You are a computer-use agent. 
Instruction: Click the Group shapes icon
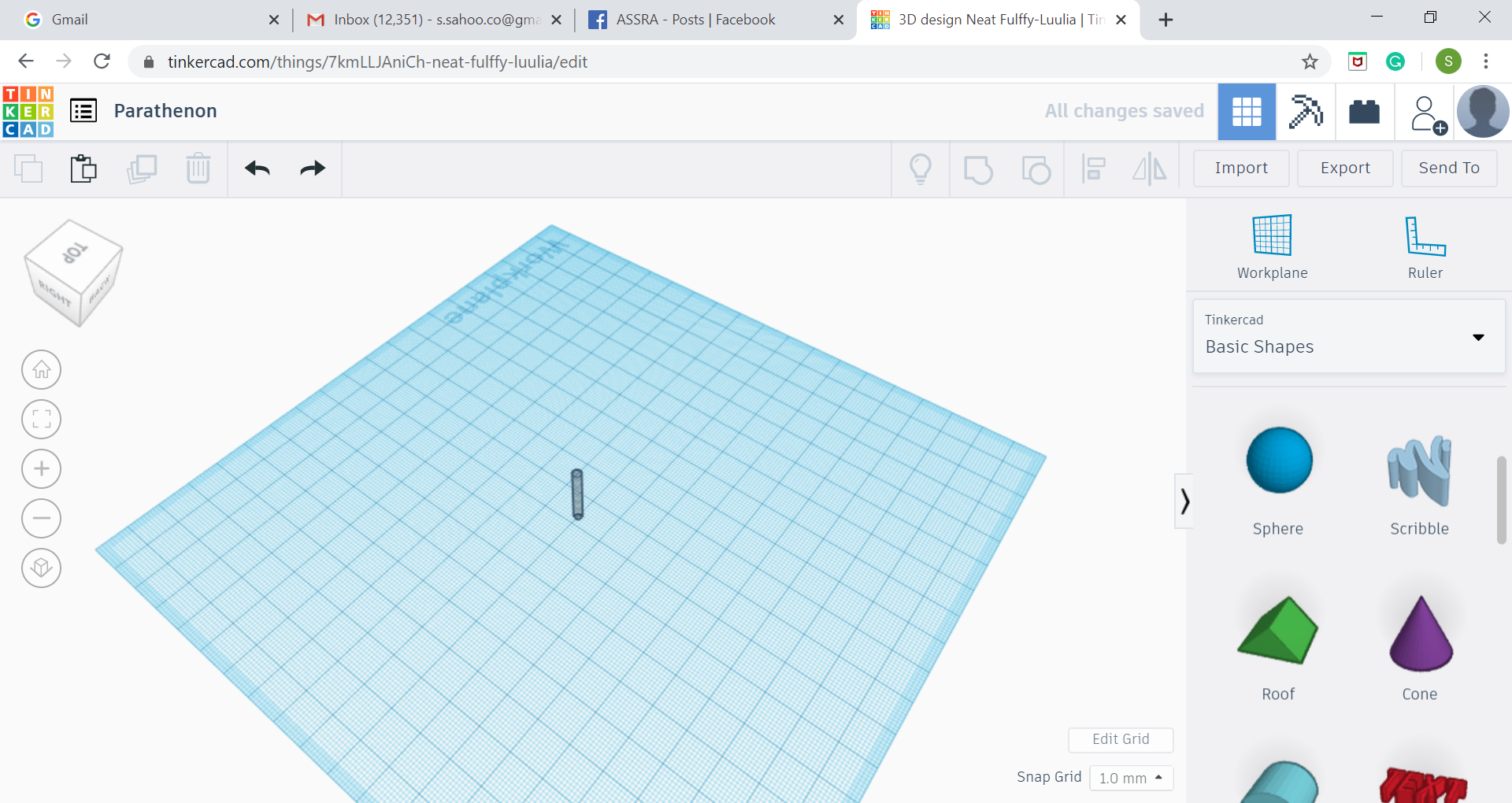pos(978,169)
